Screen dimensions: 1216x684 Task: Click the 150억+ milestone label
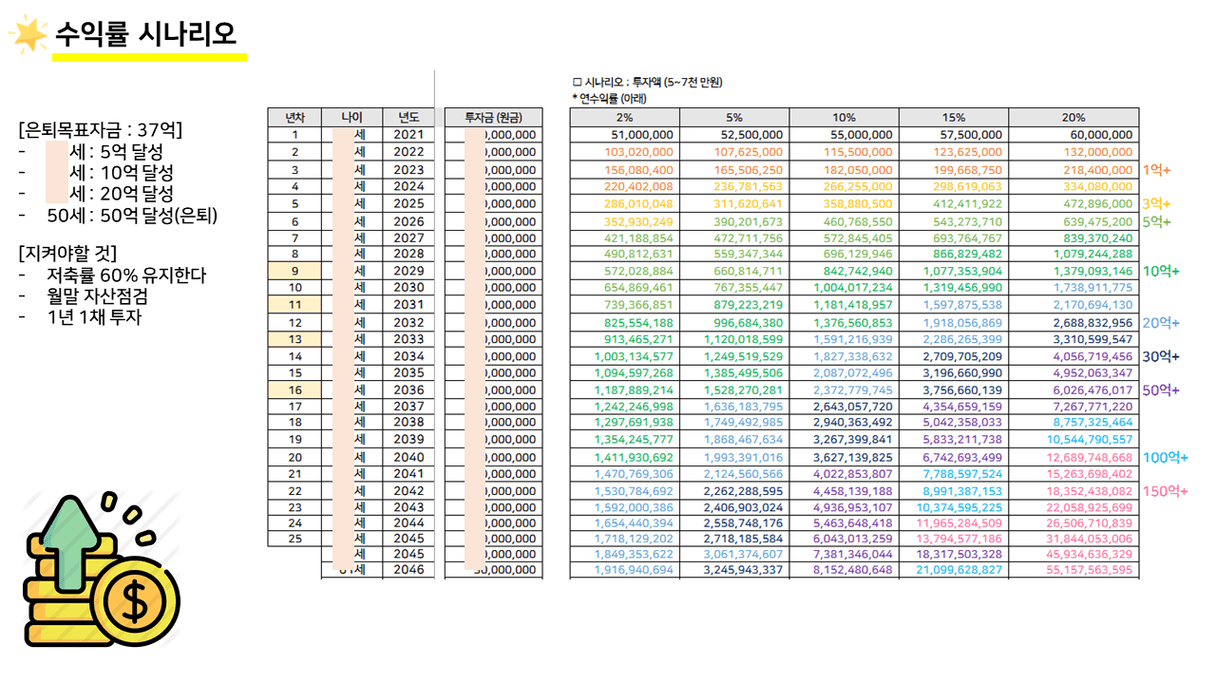click(x=1165, y=491)
